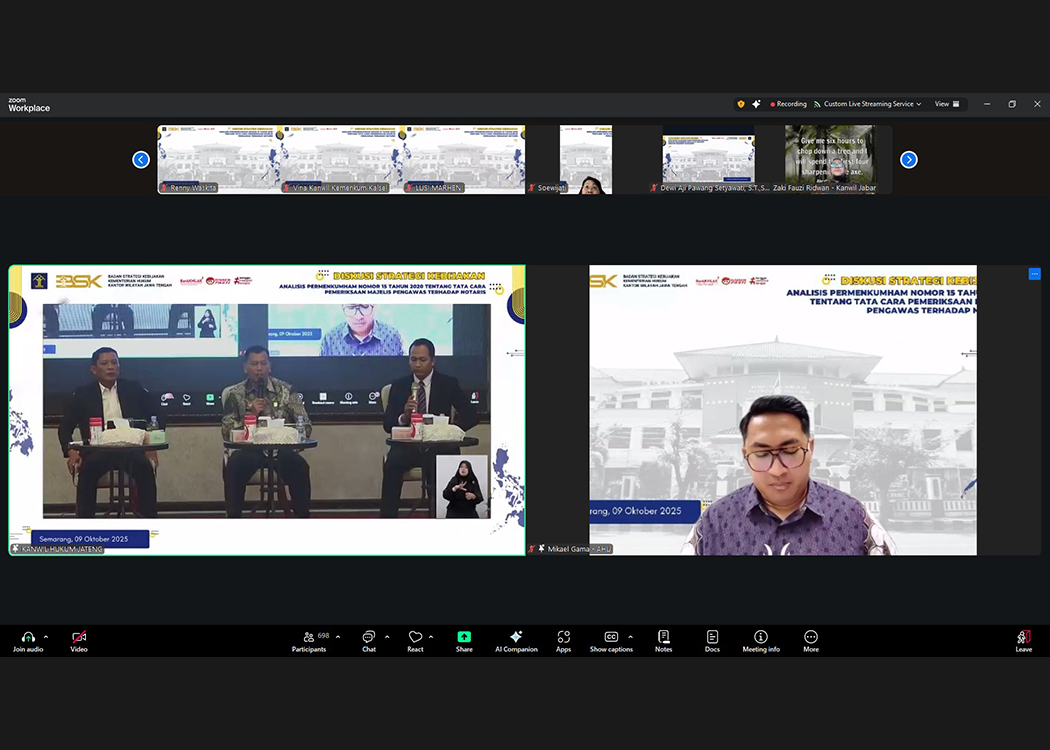Screen dimensions: 1050x750
Task: Select Zaki Fauzi Ridwan's video thumbnail
Action: click(829, 158)
